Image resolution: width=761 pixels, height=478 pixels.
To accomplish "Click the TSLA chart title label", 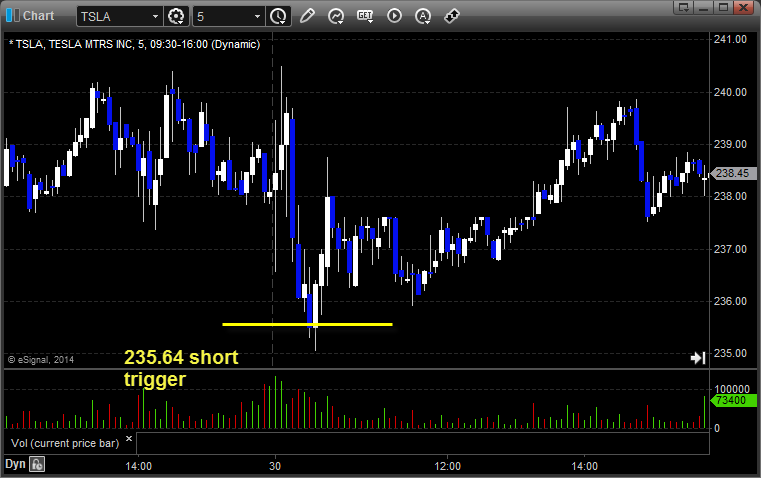I will tap(134, 44).
